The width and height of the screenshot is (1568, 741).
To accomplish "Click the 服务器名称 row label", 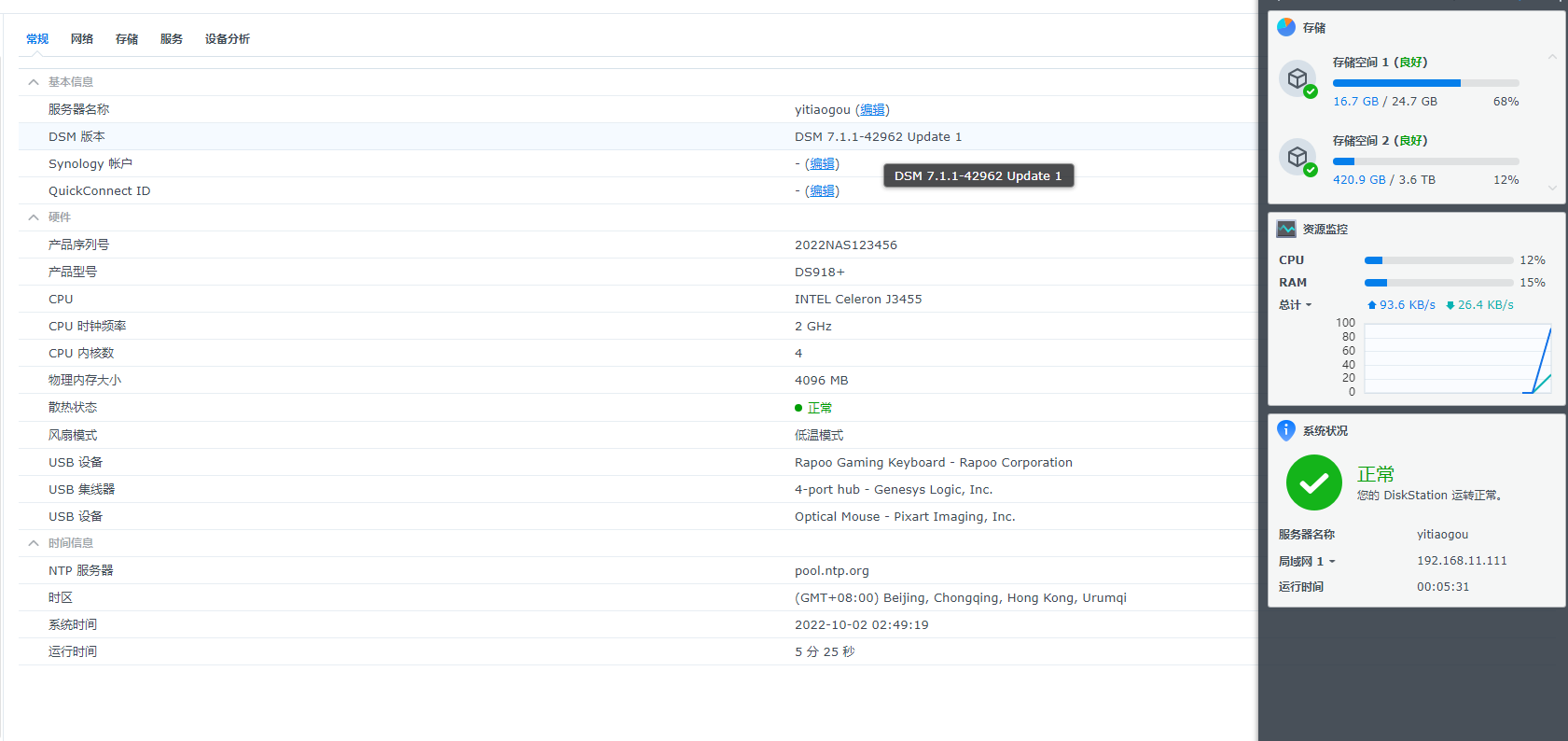I will point(78,109).
